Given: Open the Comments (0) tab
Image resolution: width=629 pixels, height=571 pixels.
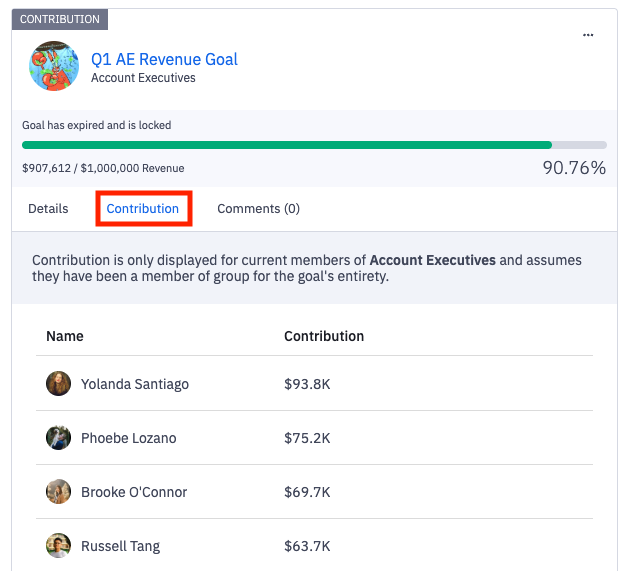Looking at the screenshot, I should 258,209.
